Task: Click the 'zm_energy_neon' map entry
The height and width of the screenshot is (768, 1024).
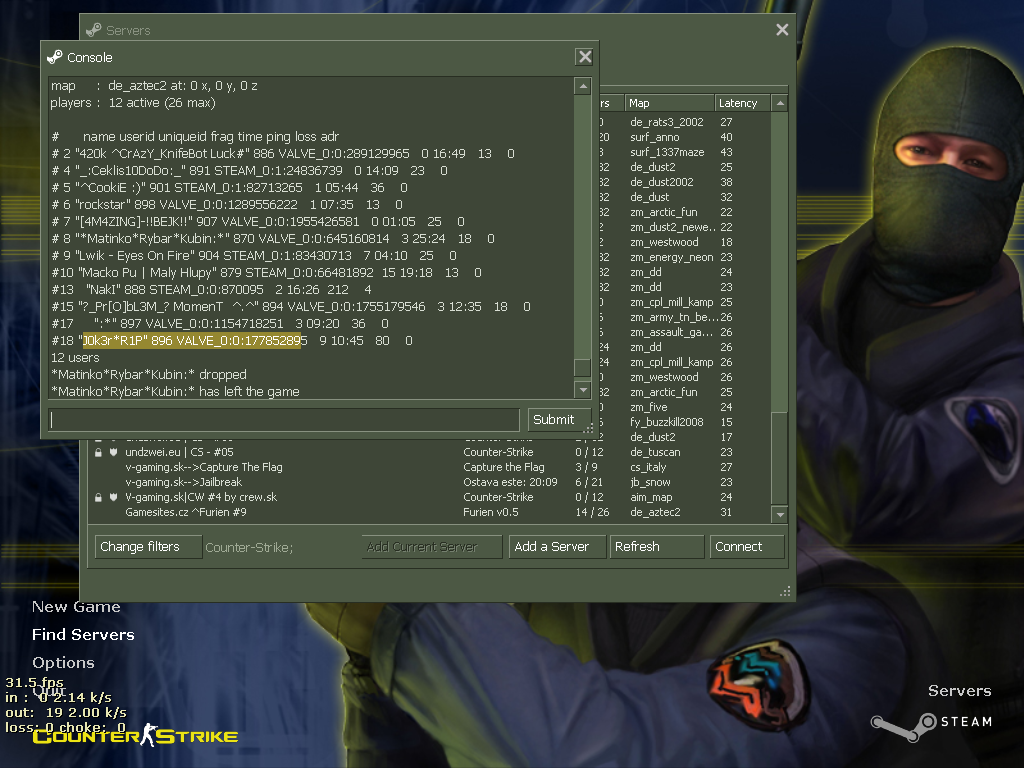Action: click(671, 257)
